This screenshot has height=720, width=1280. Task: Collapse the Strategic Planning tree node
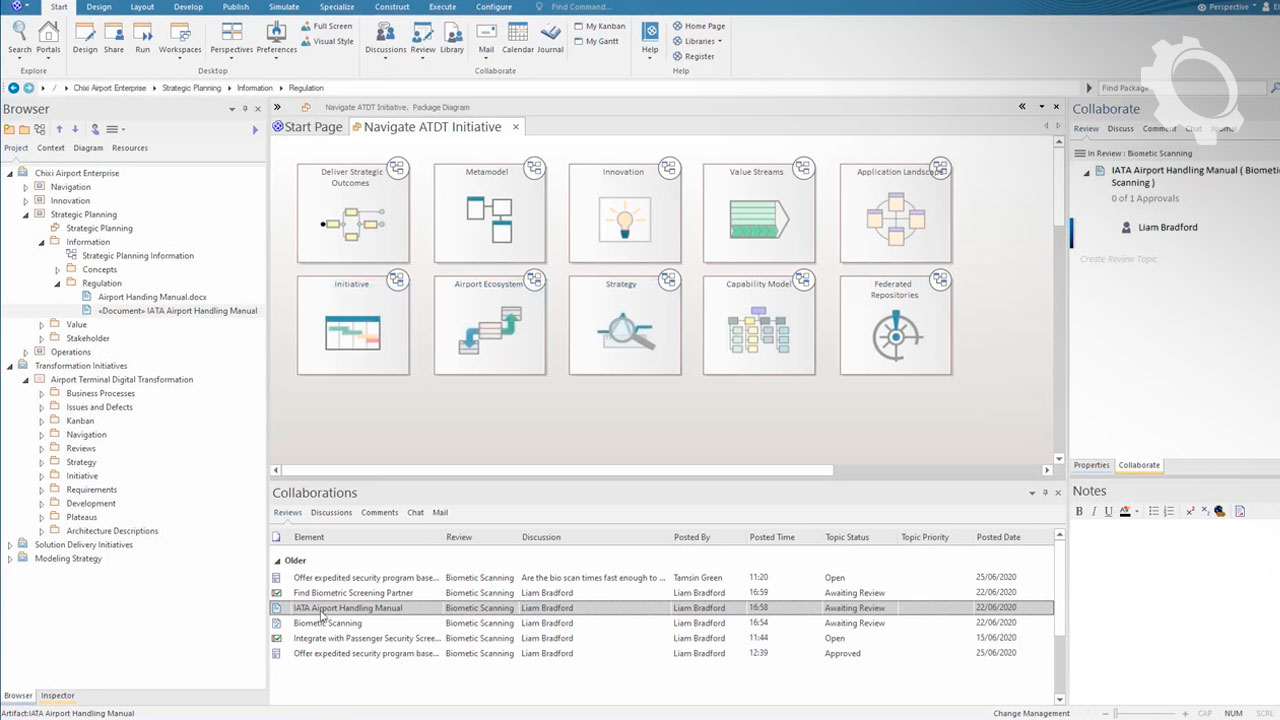(26, 214)
